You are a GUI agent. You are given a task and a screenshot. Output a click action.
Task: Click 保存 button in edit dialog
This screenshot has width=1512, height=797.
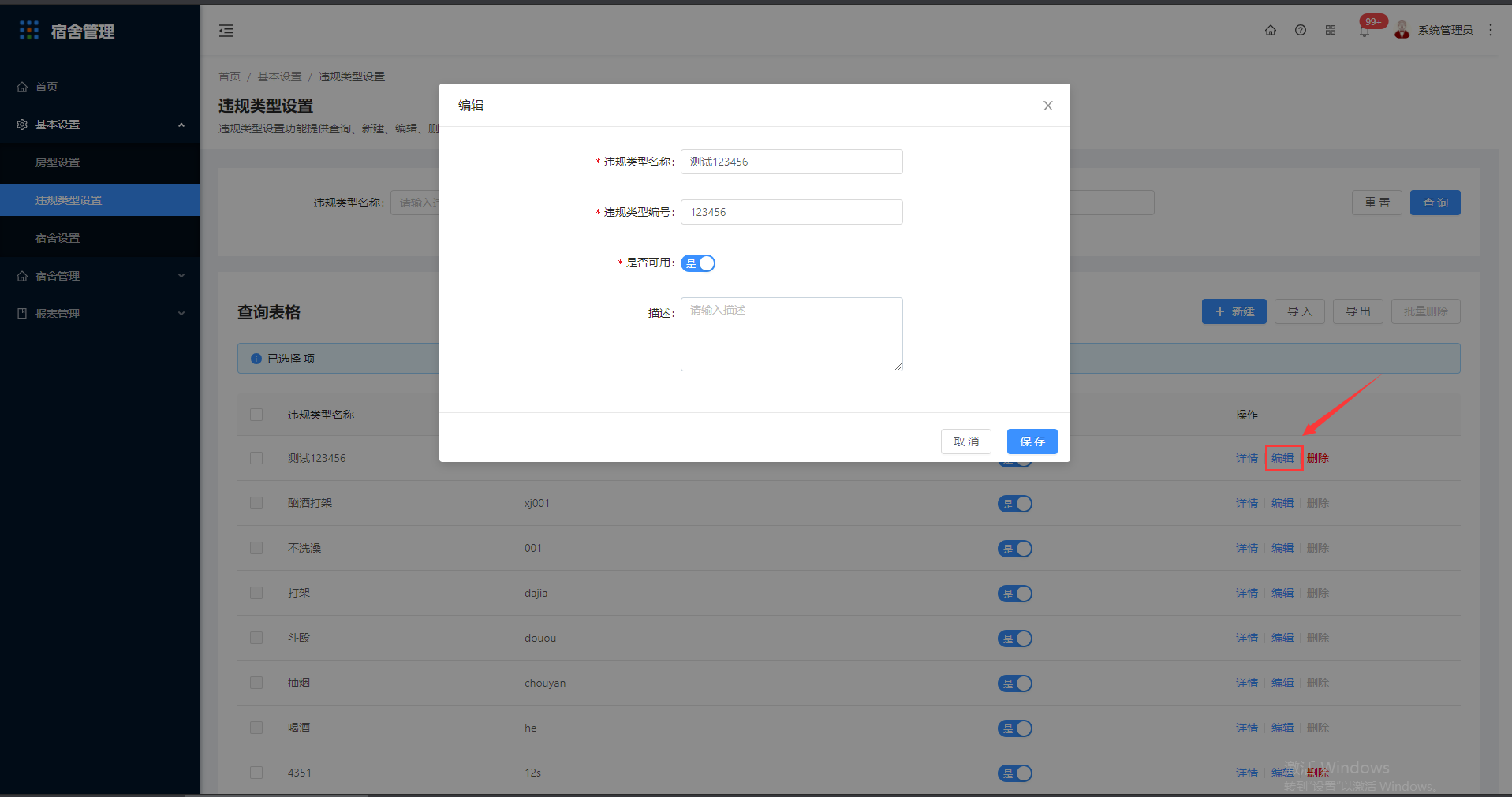[x=1032, y=441]
